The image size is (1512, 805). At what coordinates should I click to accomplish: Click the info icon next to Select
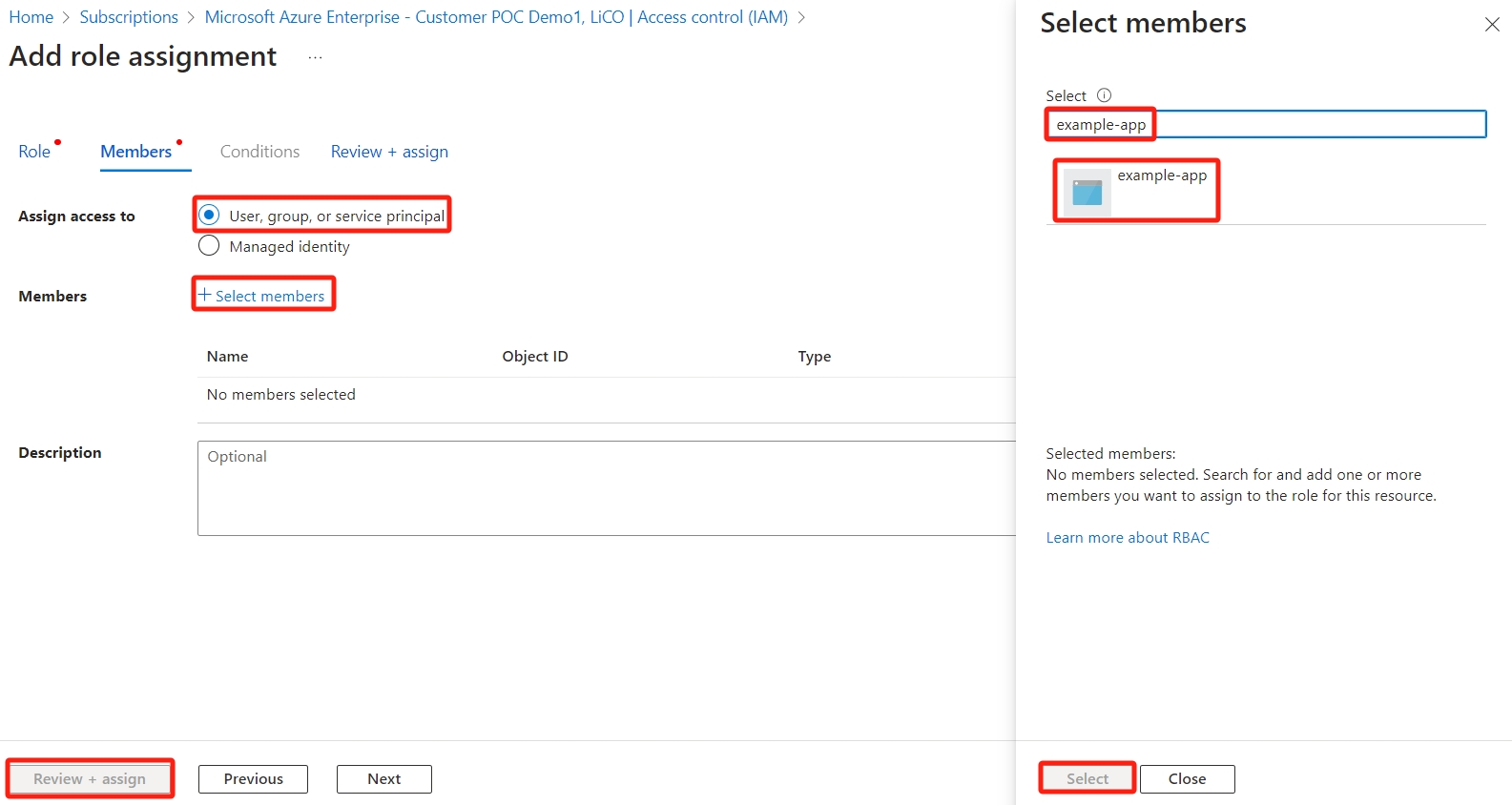(1104, 95)
